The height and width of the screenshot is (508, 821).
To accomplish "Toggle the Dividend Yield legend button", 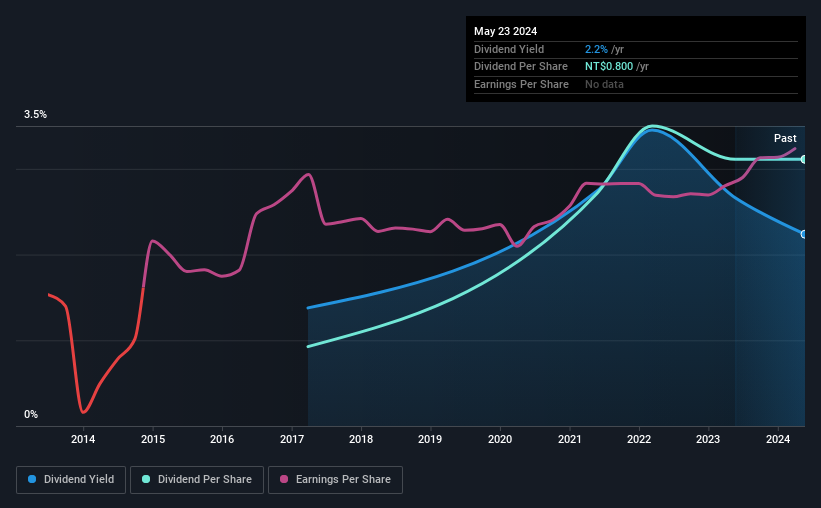I will tap(71, 480).
